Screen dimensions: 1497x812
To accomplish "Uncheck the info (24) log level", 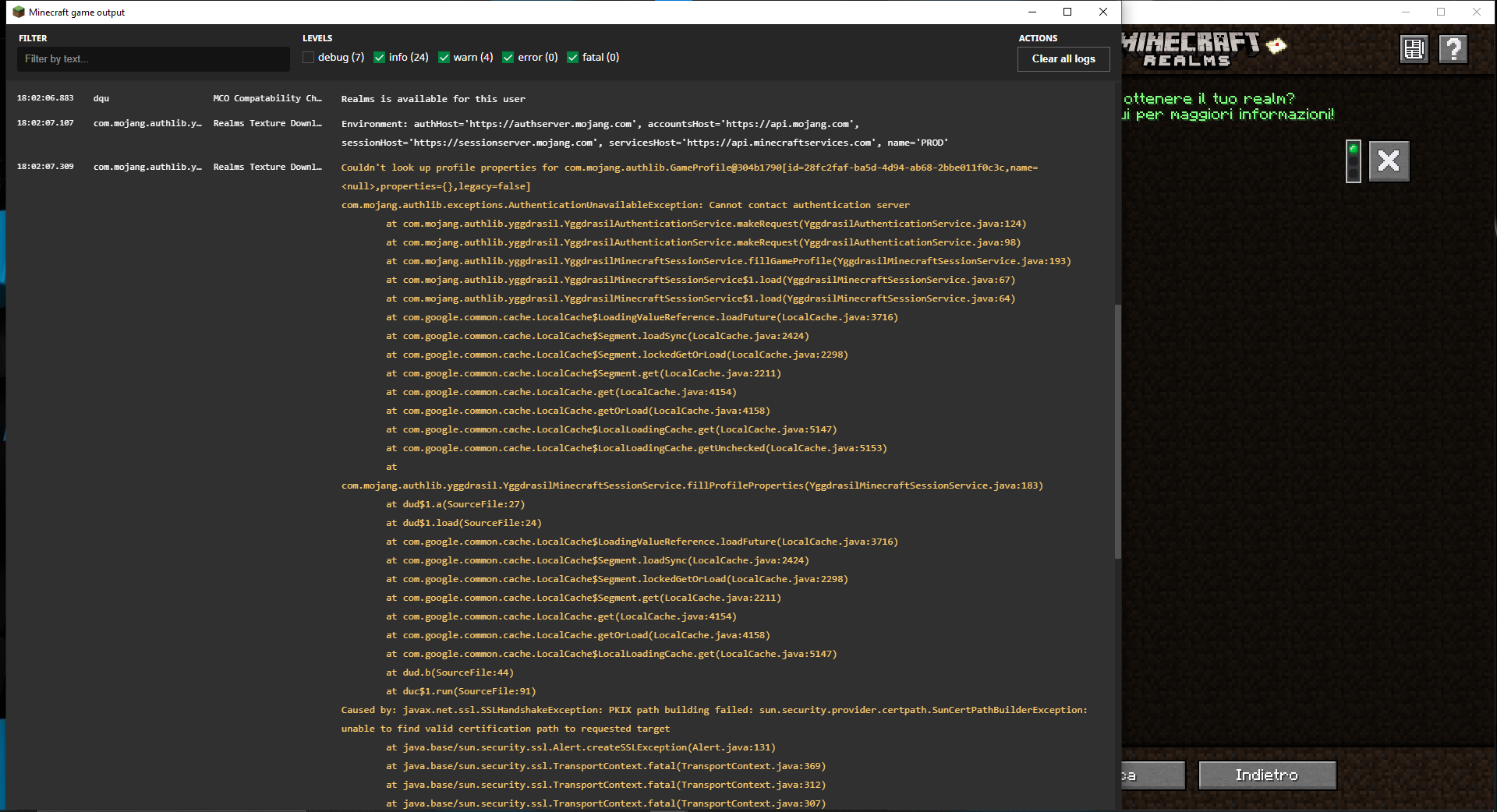I will tap(380, 58).
